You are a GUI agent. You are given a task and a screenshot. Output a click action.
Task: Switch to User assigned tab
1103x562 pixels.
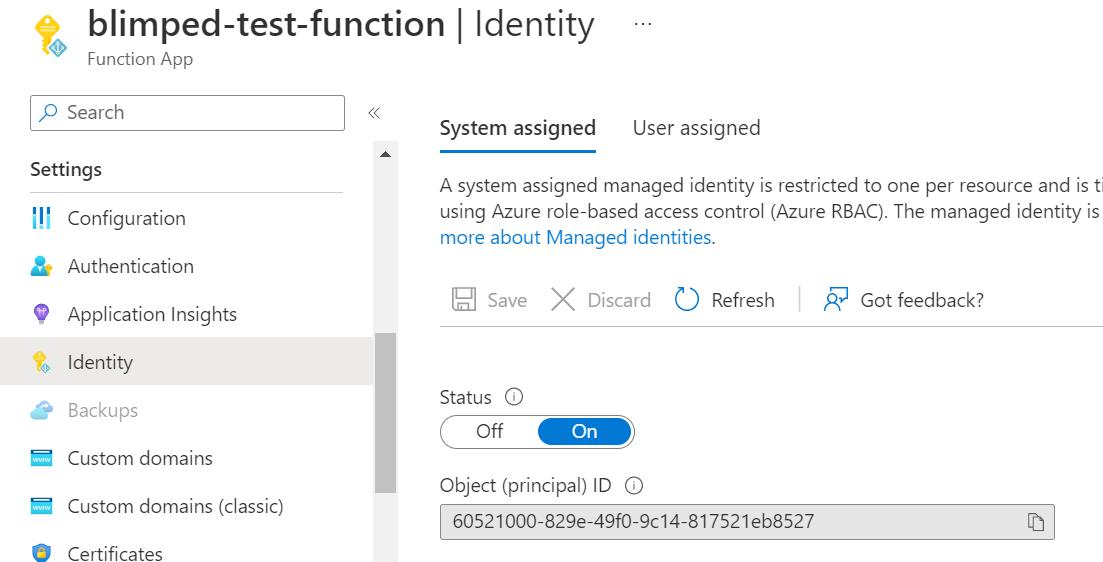coord(696,128)
